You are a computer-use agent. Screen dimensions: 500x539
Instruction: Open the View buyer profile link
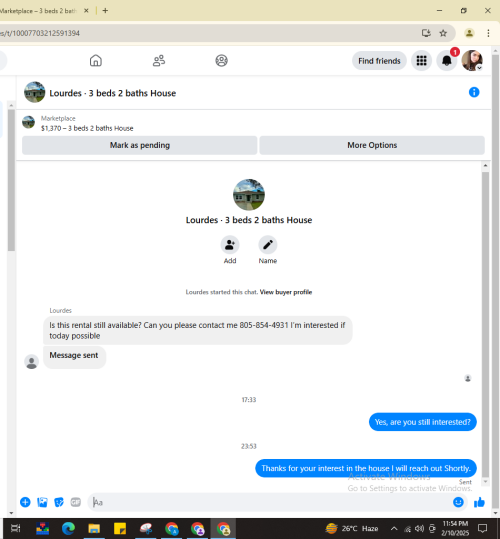[x=286, y=292]
